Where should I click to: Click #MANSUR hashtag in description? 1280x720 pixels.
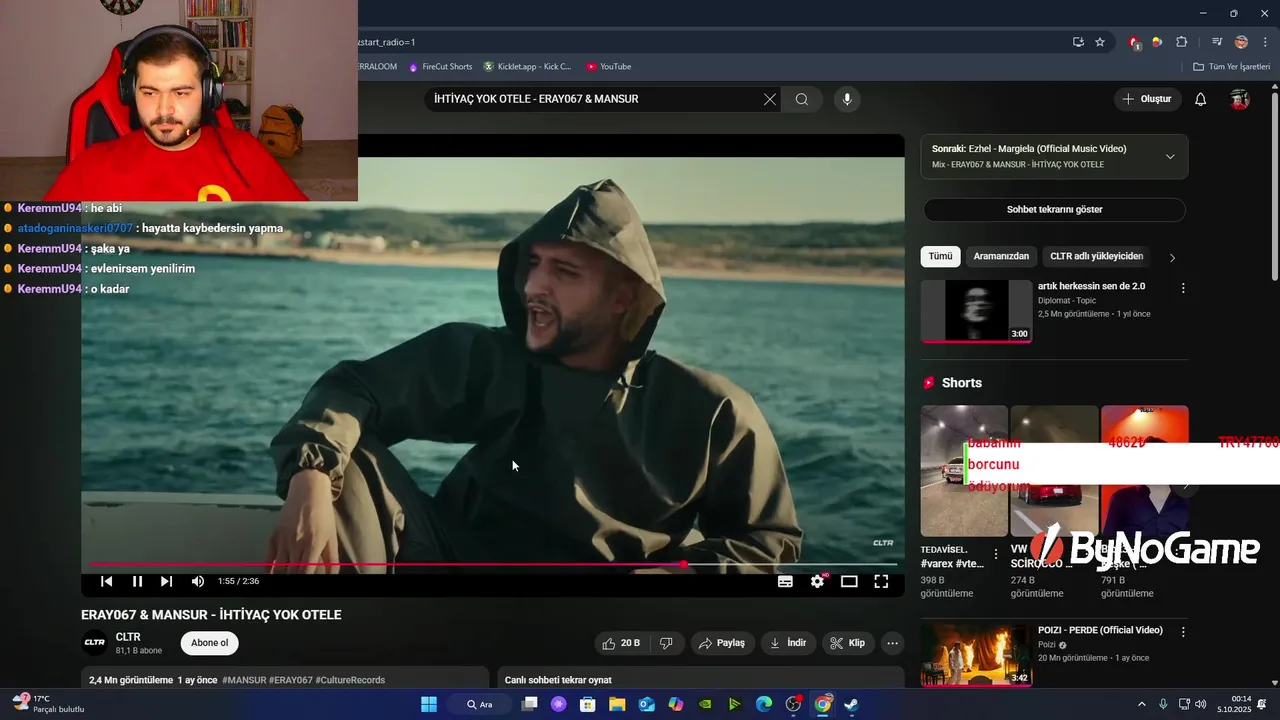244,680
